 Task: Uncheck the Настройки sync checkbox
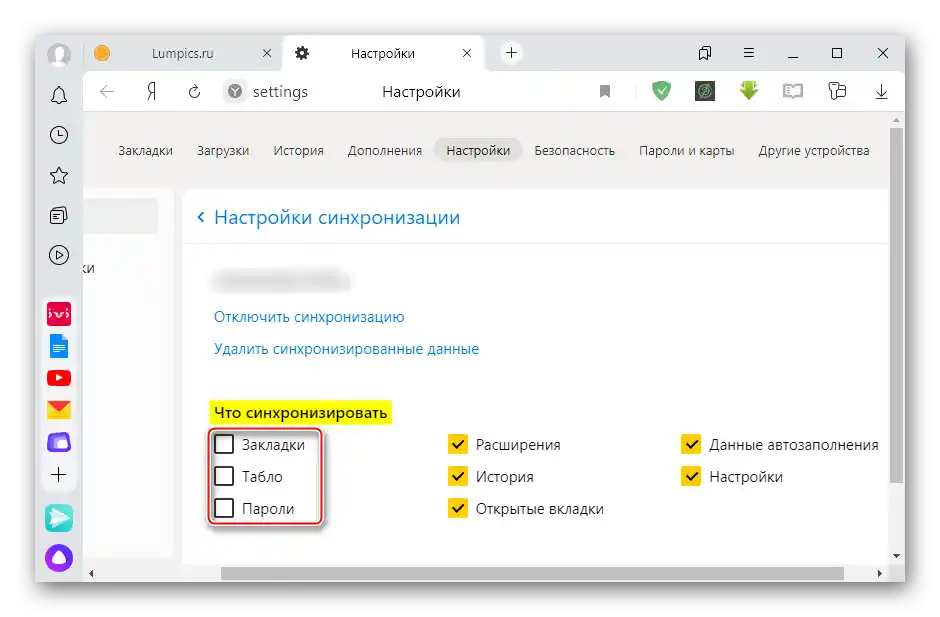pyautogui.click(x=691, y=476)
